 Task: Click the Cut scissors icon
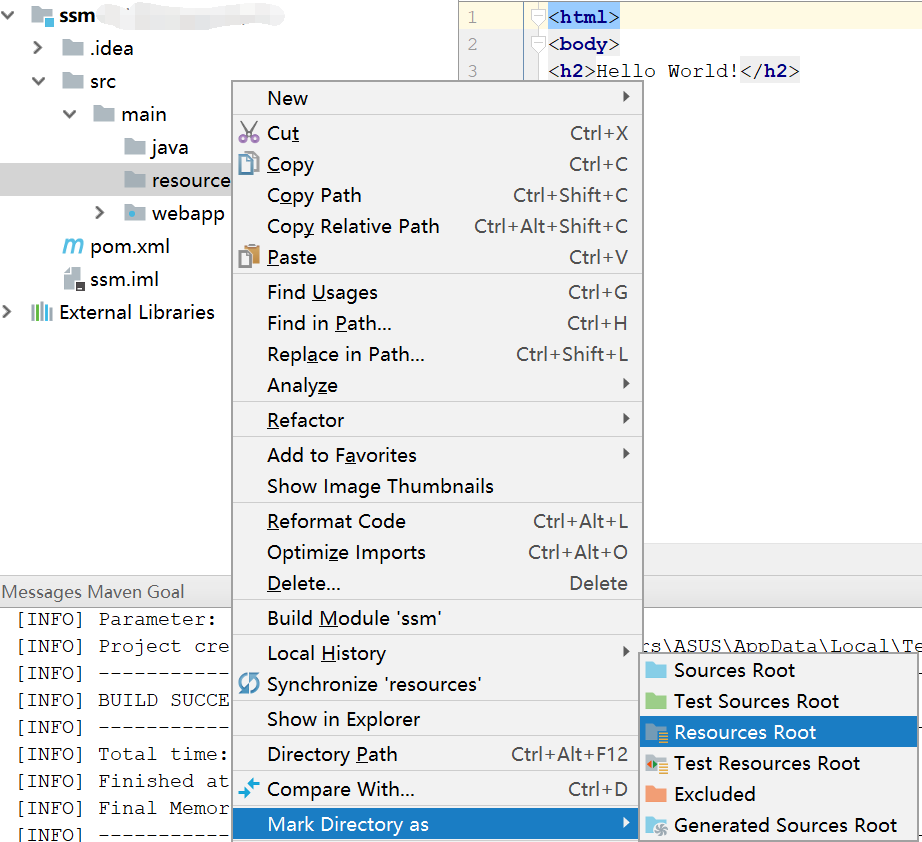point(249,133)
